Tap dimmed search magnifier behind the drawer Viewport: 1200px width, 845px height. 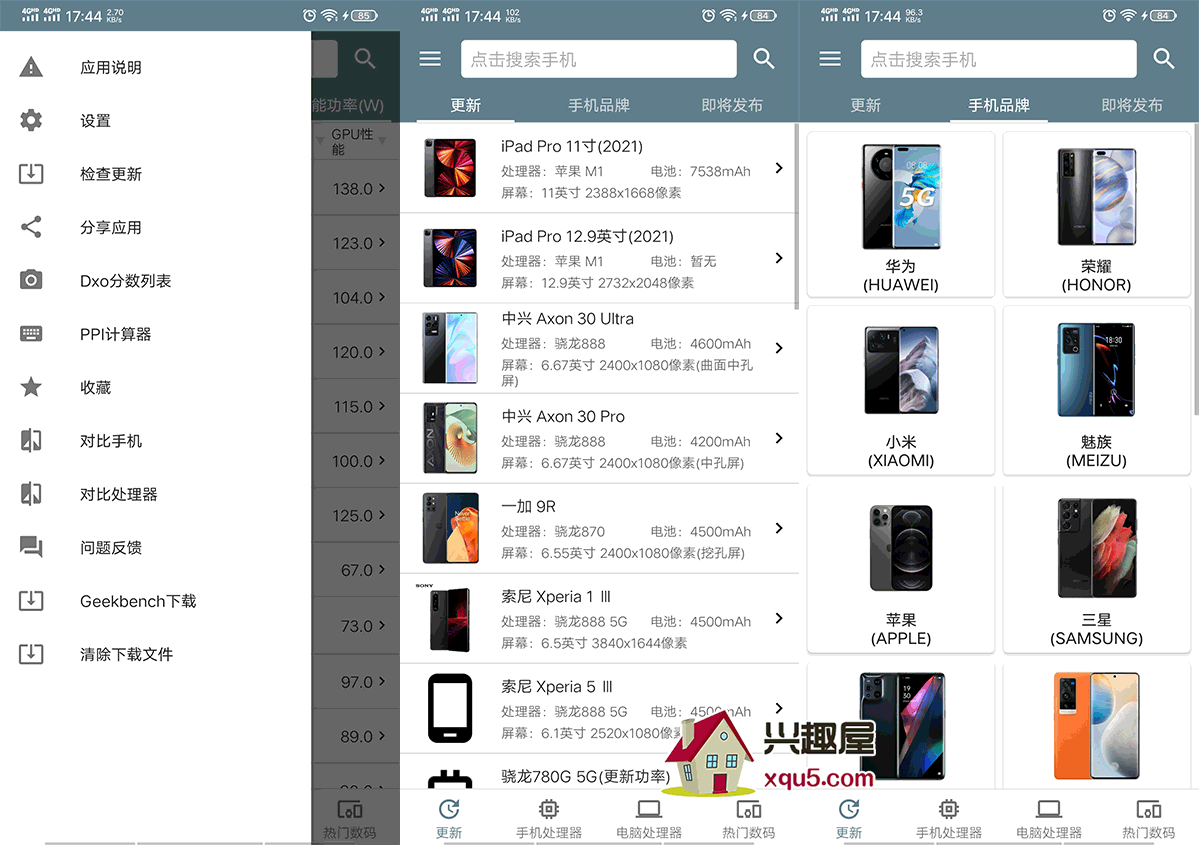365,59
